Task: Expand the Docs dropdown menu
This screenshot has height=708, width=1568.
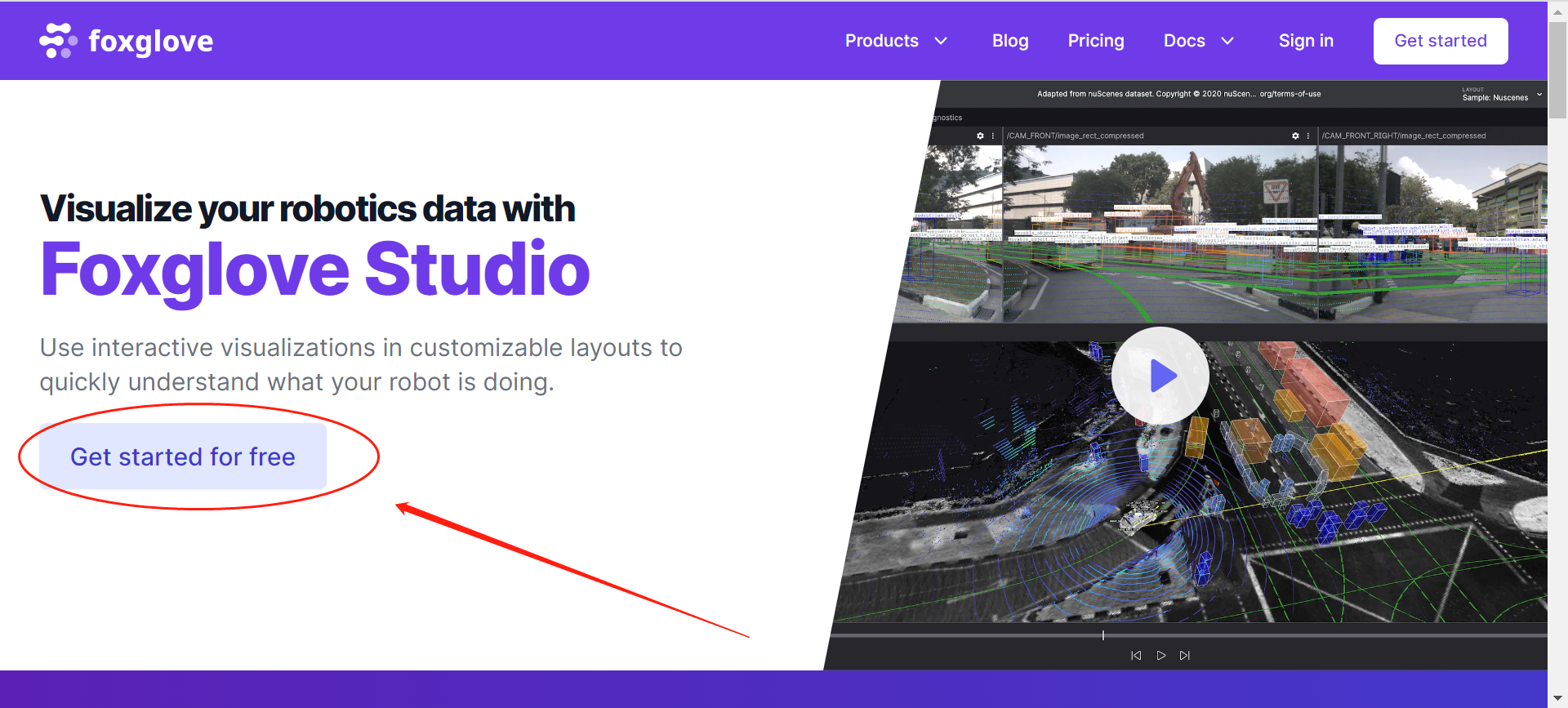Action: 1198,41
